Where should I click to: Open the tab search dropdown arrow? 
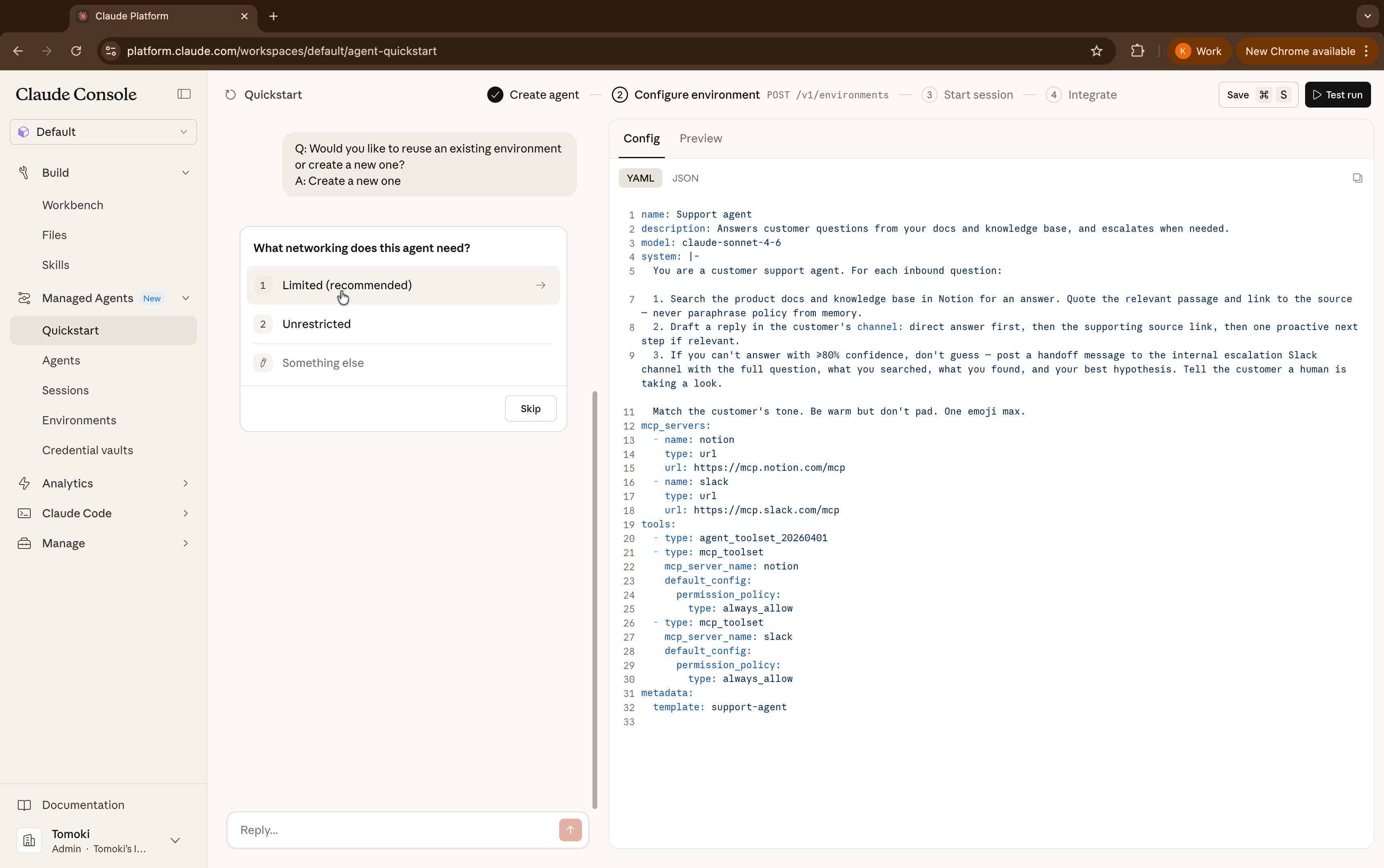tap(1367, 16)
